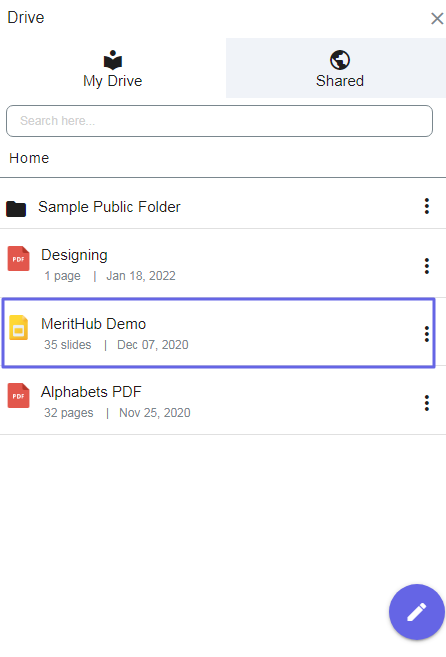446x657 pixels.
Task: Open more options for Sample Public Folder
Action: [427, 206]
